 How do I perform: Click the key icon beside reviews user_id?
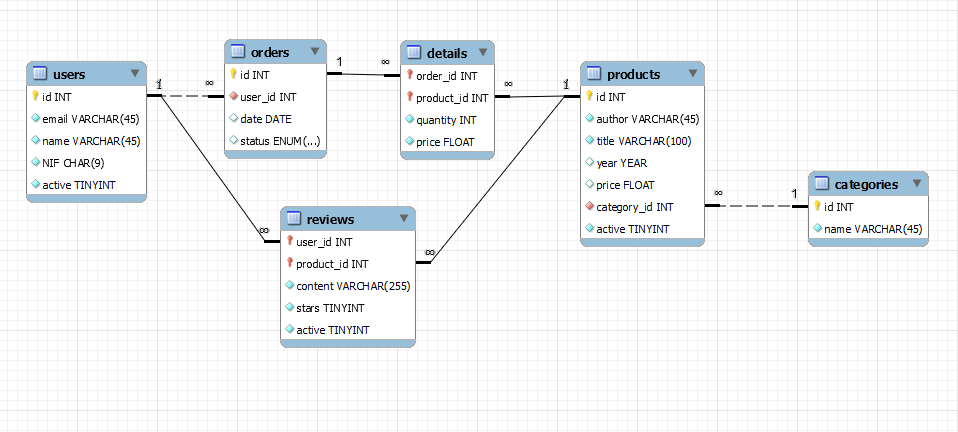pos(290,241)
